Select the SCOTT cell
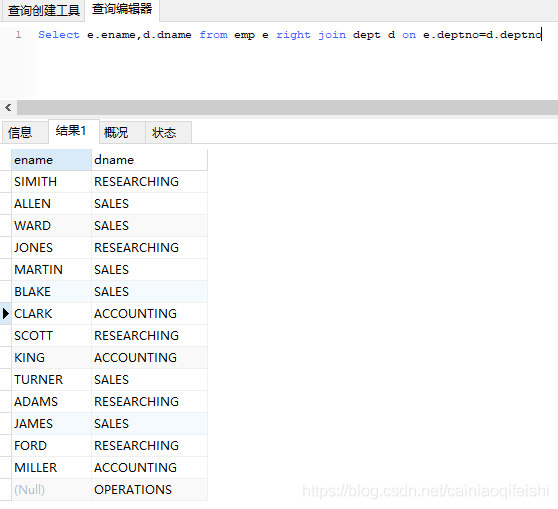This screenshot has width=558, height=509. (52, 336)
